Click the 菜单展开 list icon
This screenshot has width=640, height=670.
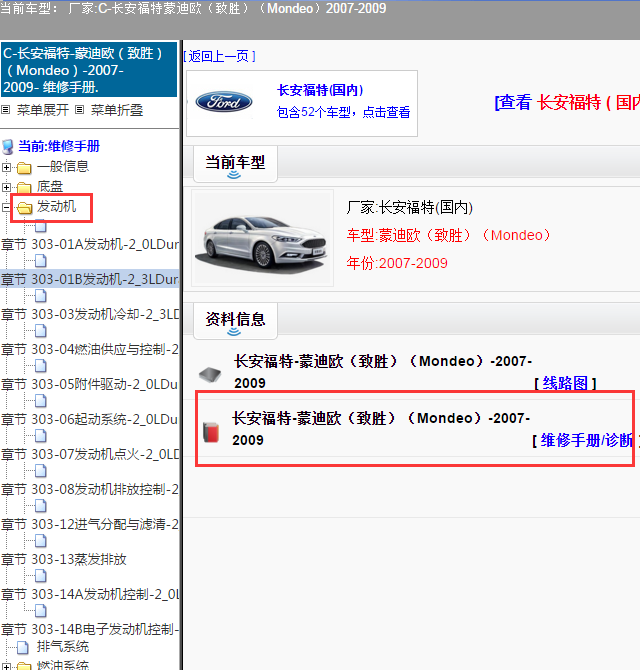tap(6, 110)
